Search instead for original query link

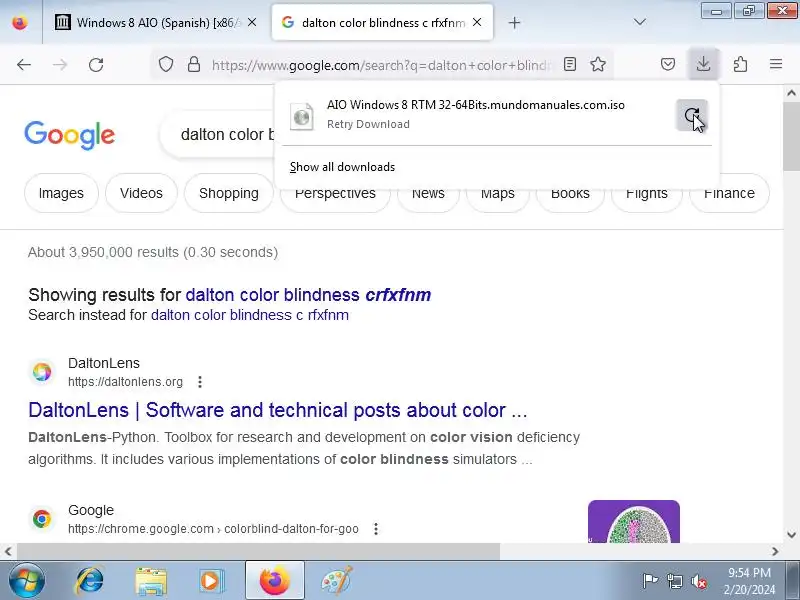[x=249, y=315]
